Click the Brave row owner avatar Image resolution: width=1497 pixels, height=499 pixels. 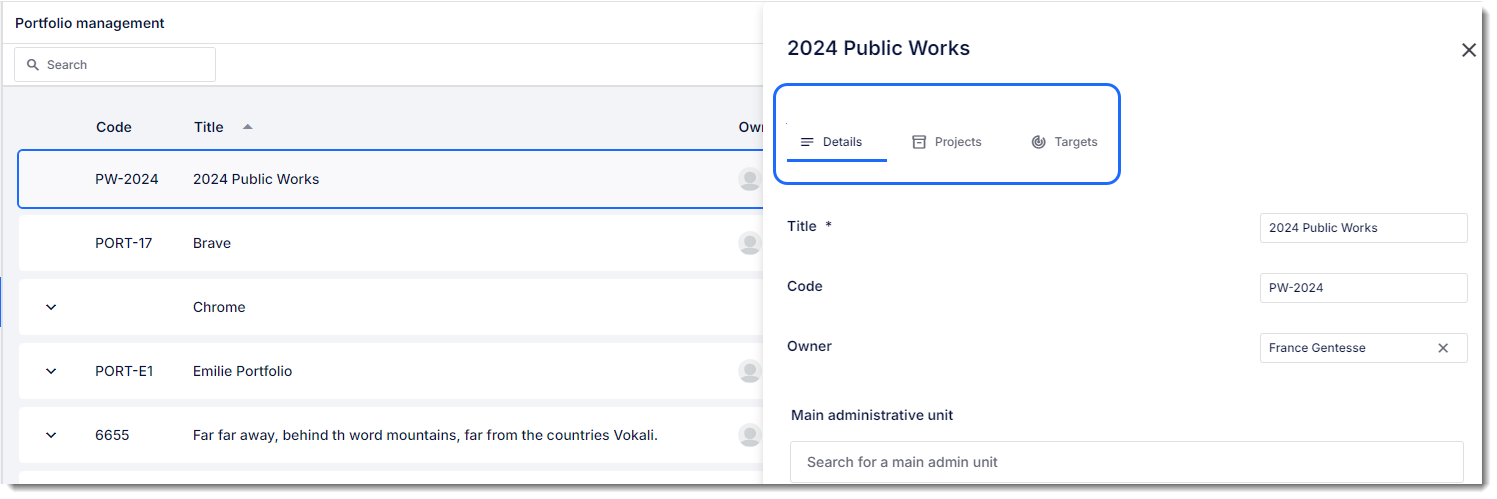point(749,243)
